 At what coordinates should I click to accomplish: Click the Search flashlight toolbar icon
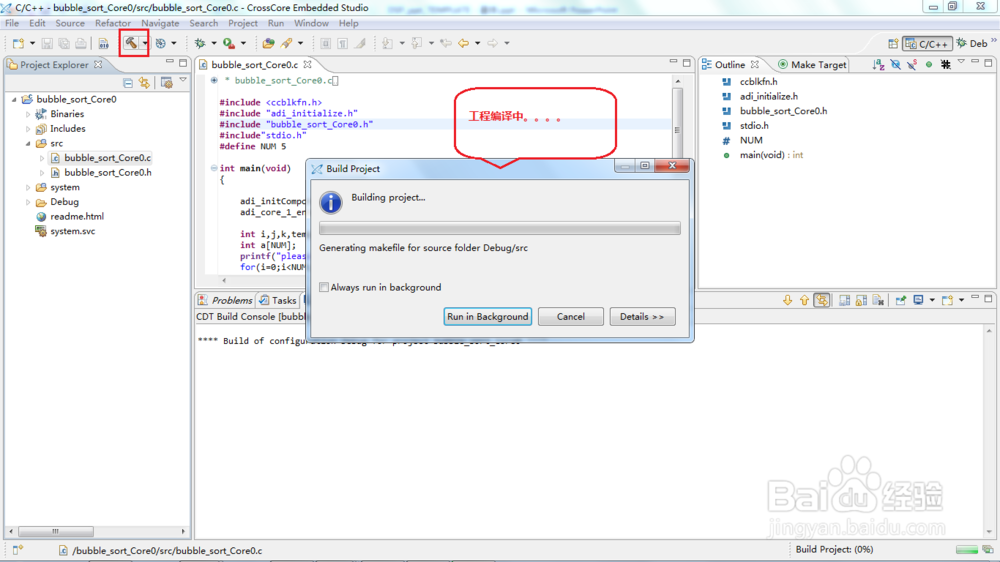286,43
